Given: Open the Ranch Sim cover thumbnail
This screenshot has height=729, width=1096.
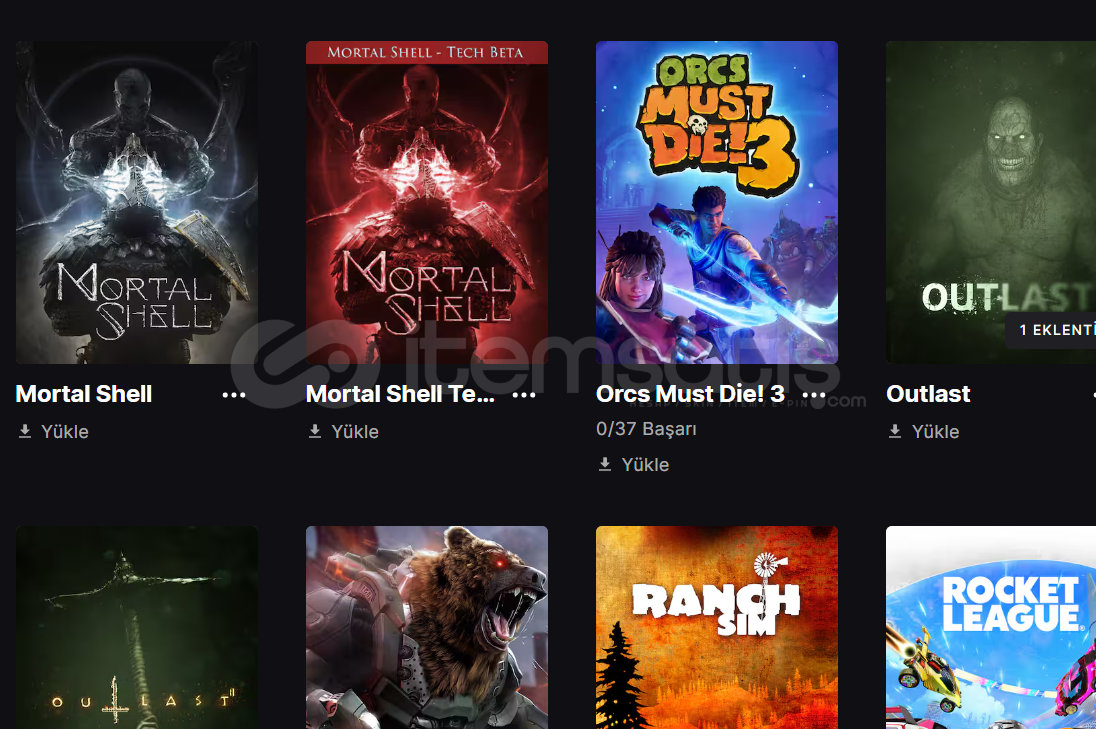Looking at the screenshot, I should tap(717, 628).
